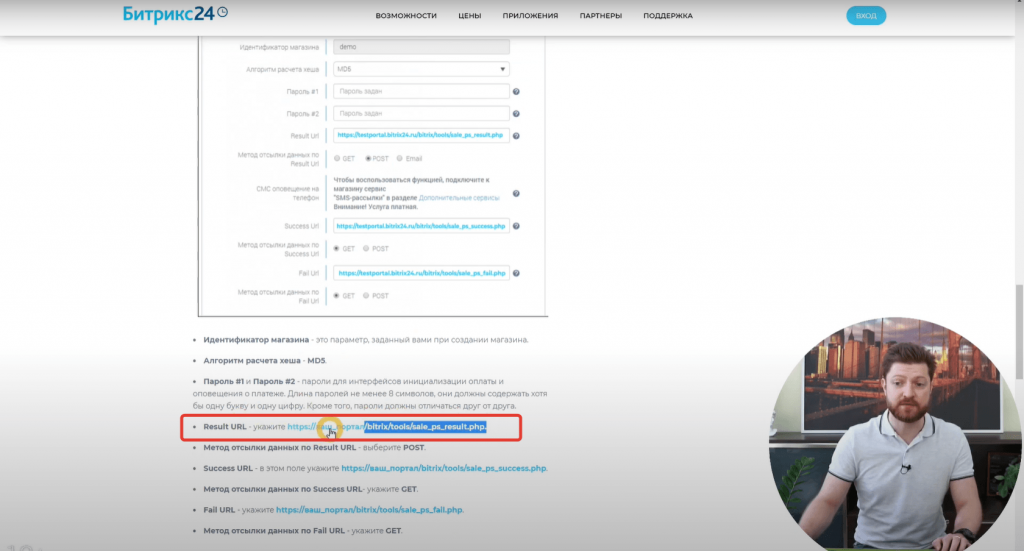Click the Fail Url input field
The height and width of the screenshot is (551, 1024).
[x=421, y=273]
